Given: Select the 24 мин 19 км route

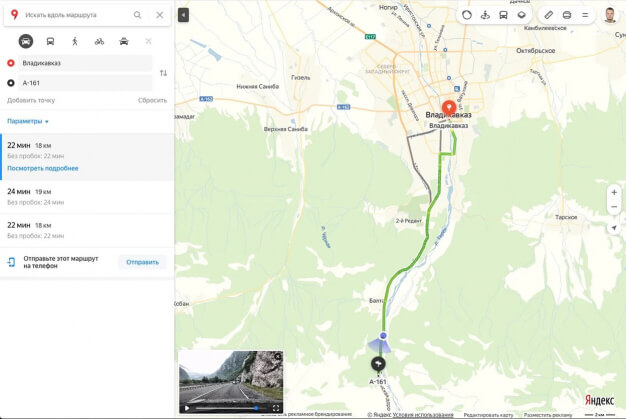Looking at the screenshot, I should [87, 197].
